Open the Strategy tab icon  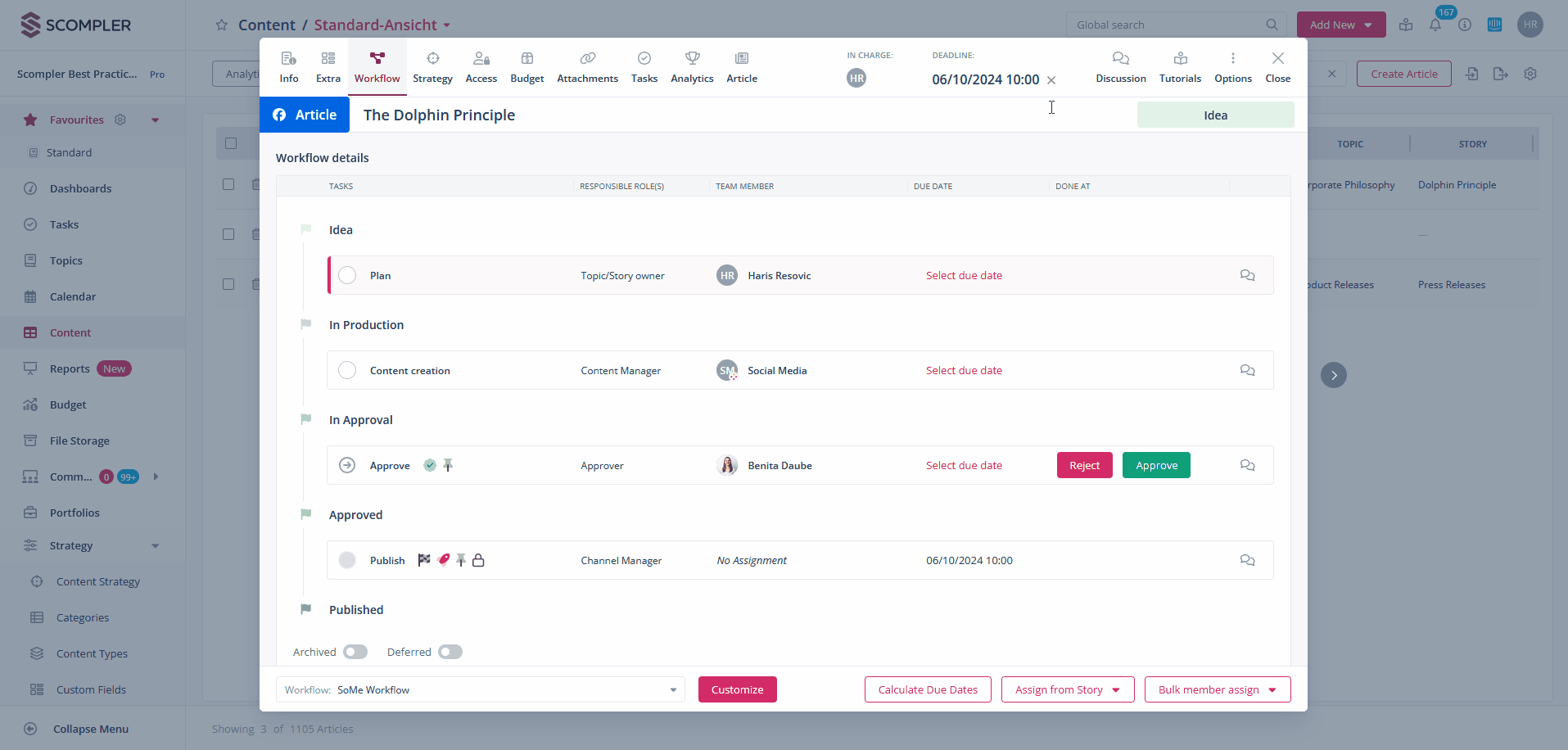pos(432,59)
